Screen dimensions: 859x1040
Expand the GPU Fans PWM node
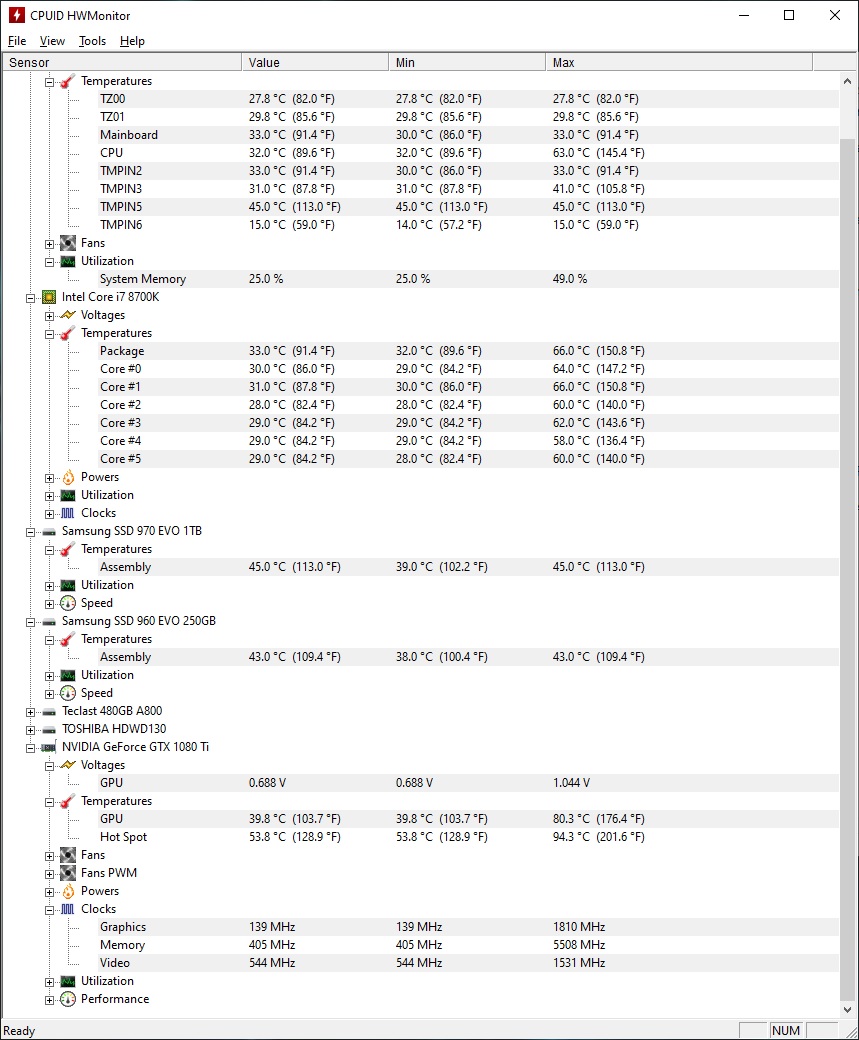pyautogui.click(x=49, y=874)
